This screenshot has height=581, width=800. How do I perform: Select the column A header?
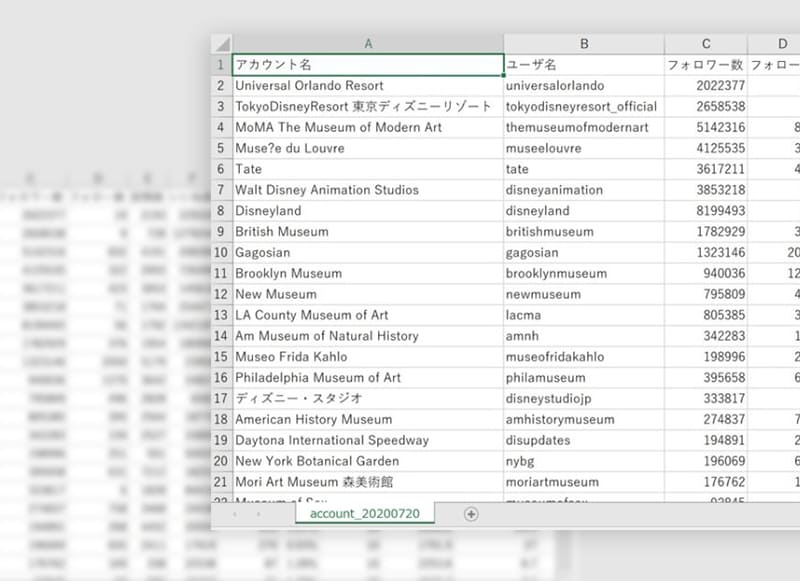(x=368, y=43)
